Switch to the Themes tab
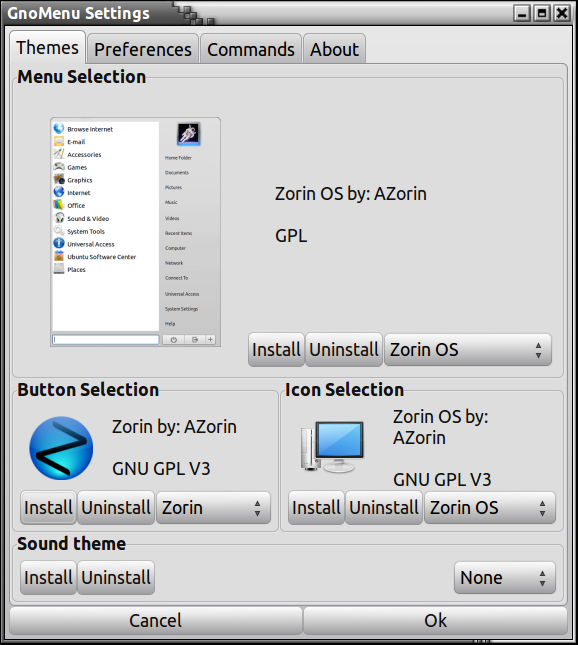Screen dimensions: 578x645 pyautogui.click(x=47, y=47)
